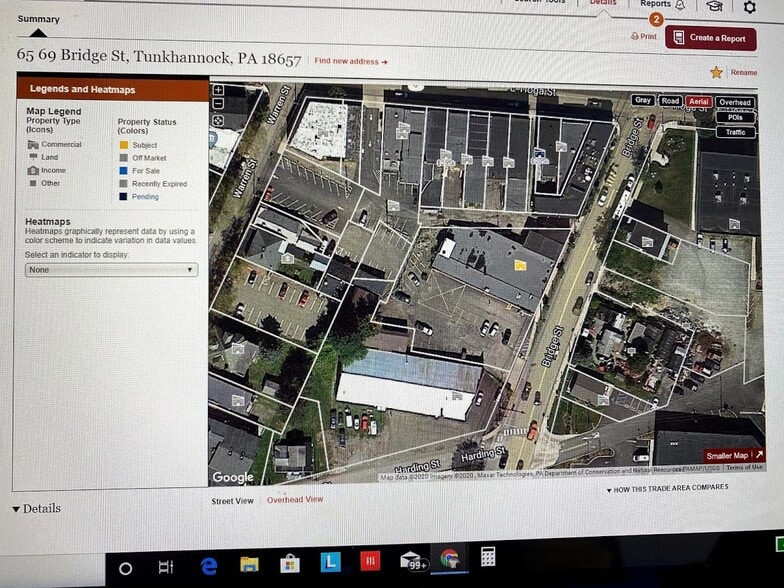Screen dimensions: 784x588
Task: Open the Reports menu
Action: 656,4
